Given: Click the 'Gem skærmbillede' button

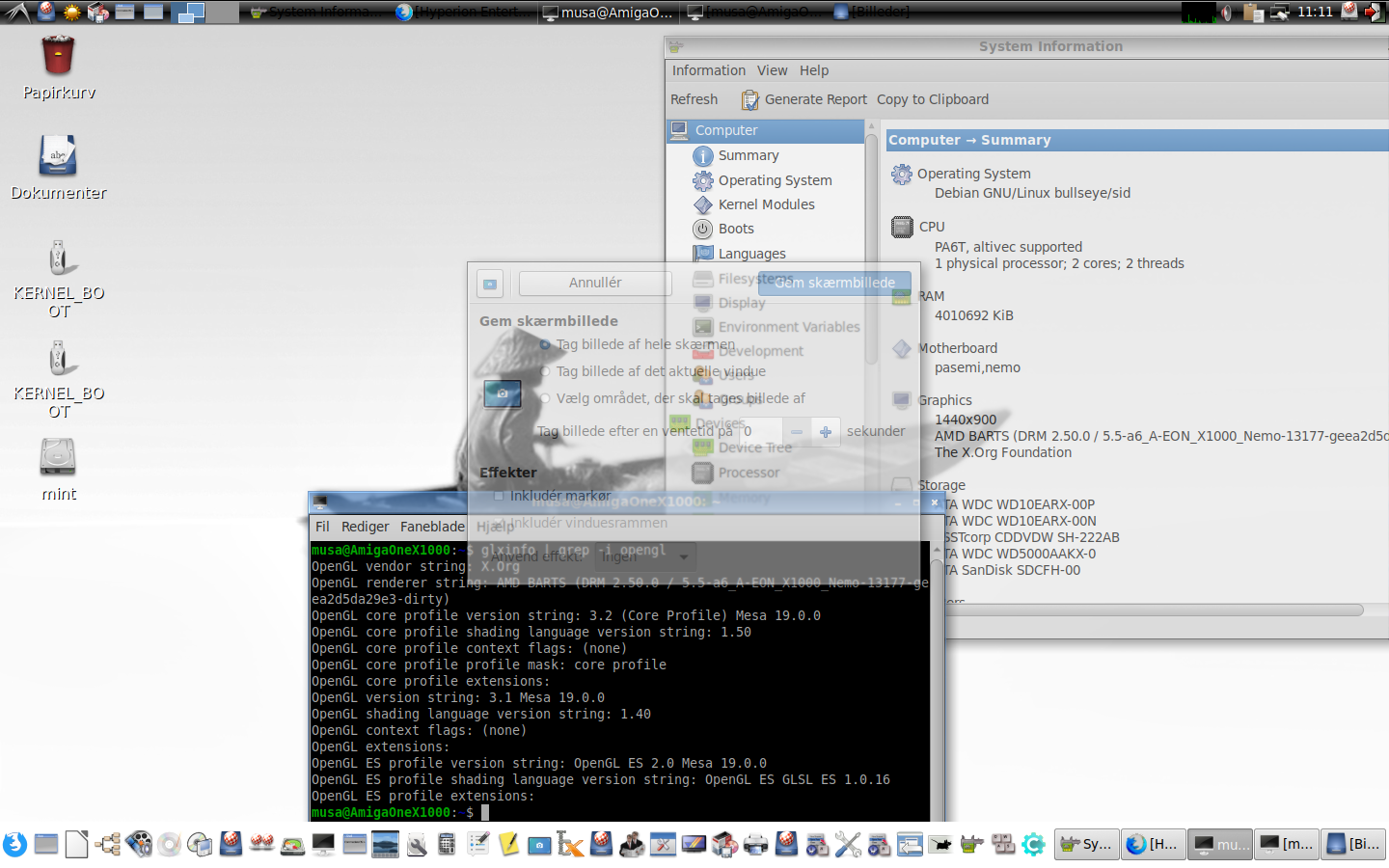Looking at the screenshot, I should [834, 283].
